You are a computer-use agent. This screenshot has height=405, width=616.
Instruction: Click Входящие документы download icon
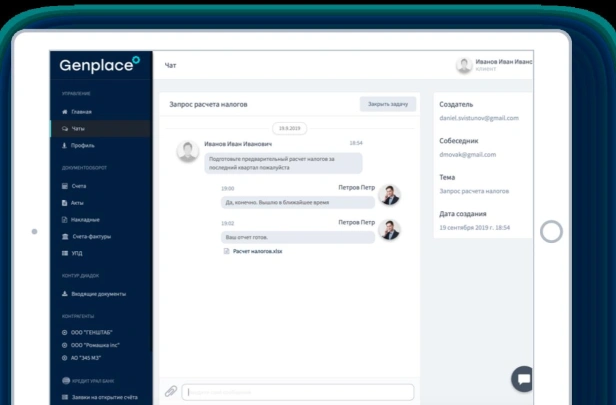pos(64,294)
